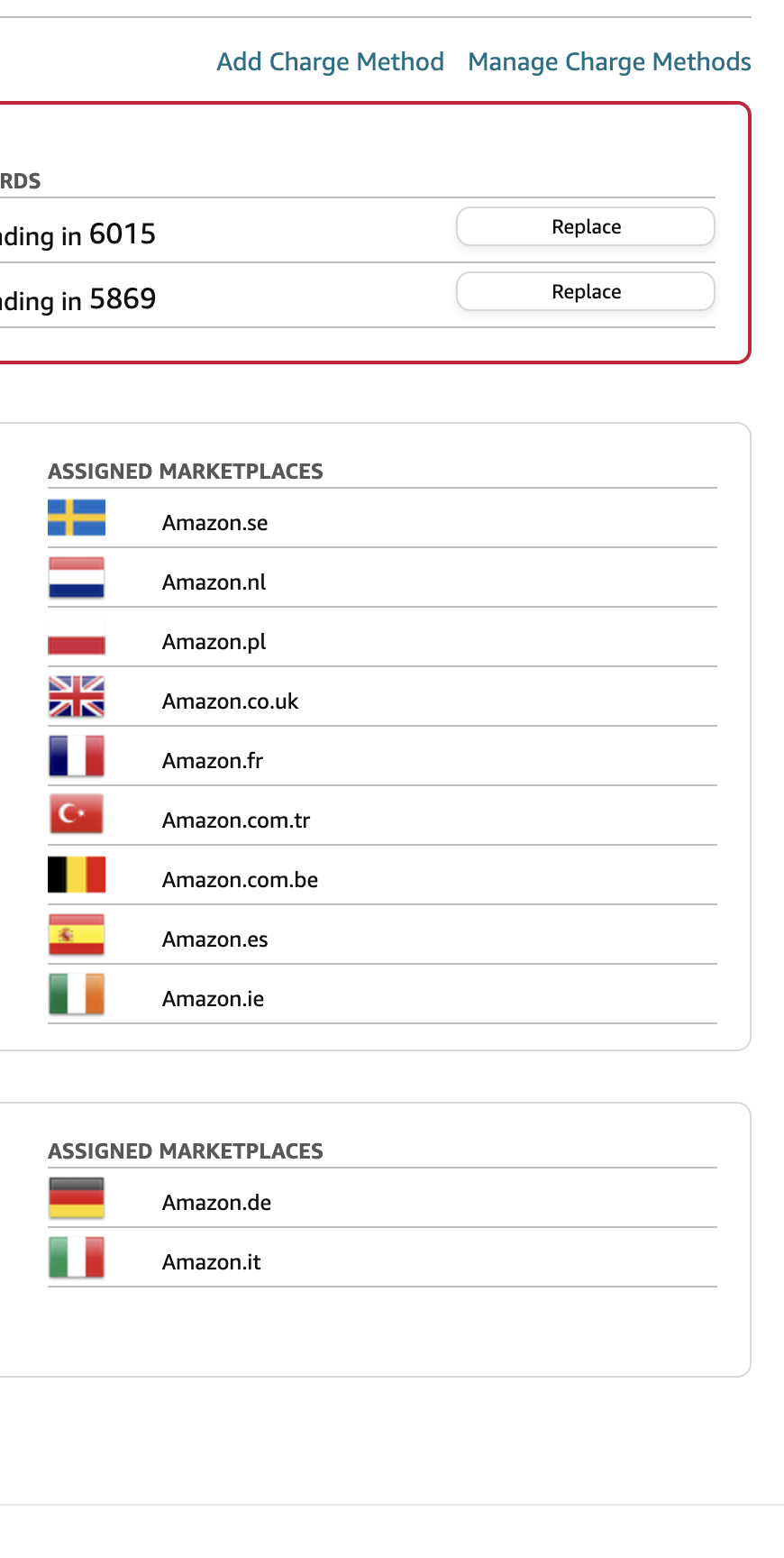Screen dimensions: 784x1558
Task: Click the Poland flag icon
Action: point(77,637)
